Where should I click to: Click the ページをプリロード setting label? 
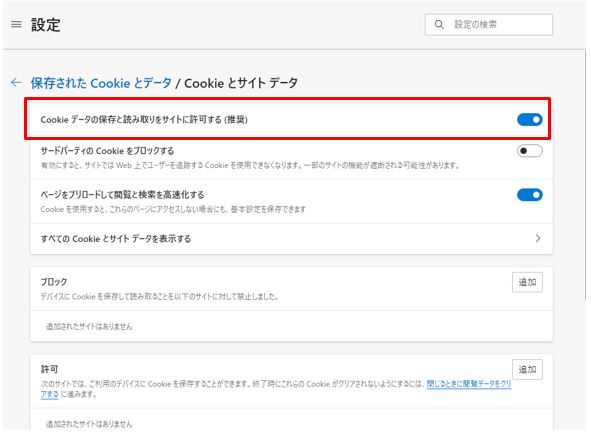pos(122,195)
